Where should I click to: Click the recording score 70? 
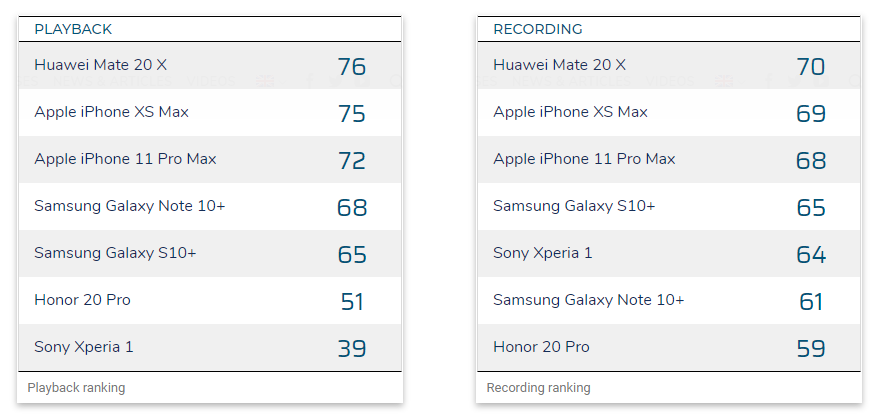pos(811,67)
